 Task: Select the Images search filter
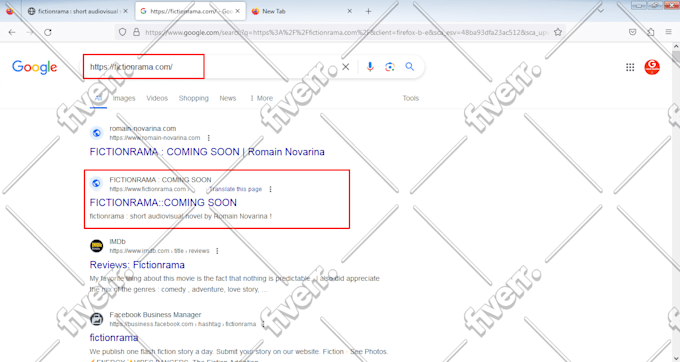coord(124,98)
